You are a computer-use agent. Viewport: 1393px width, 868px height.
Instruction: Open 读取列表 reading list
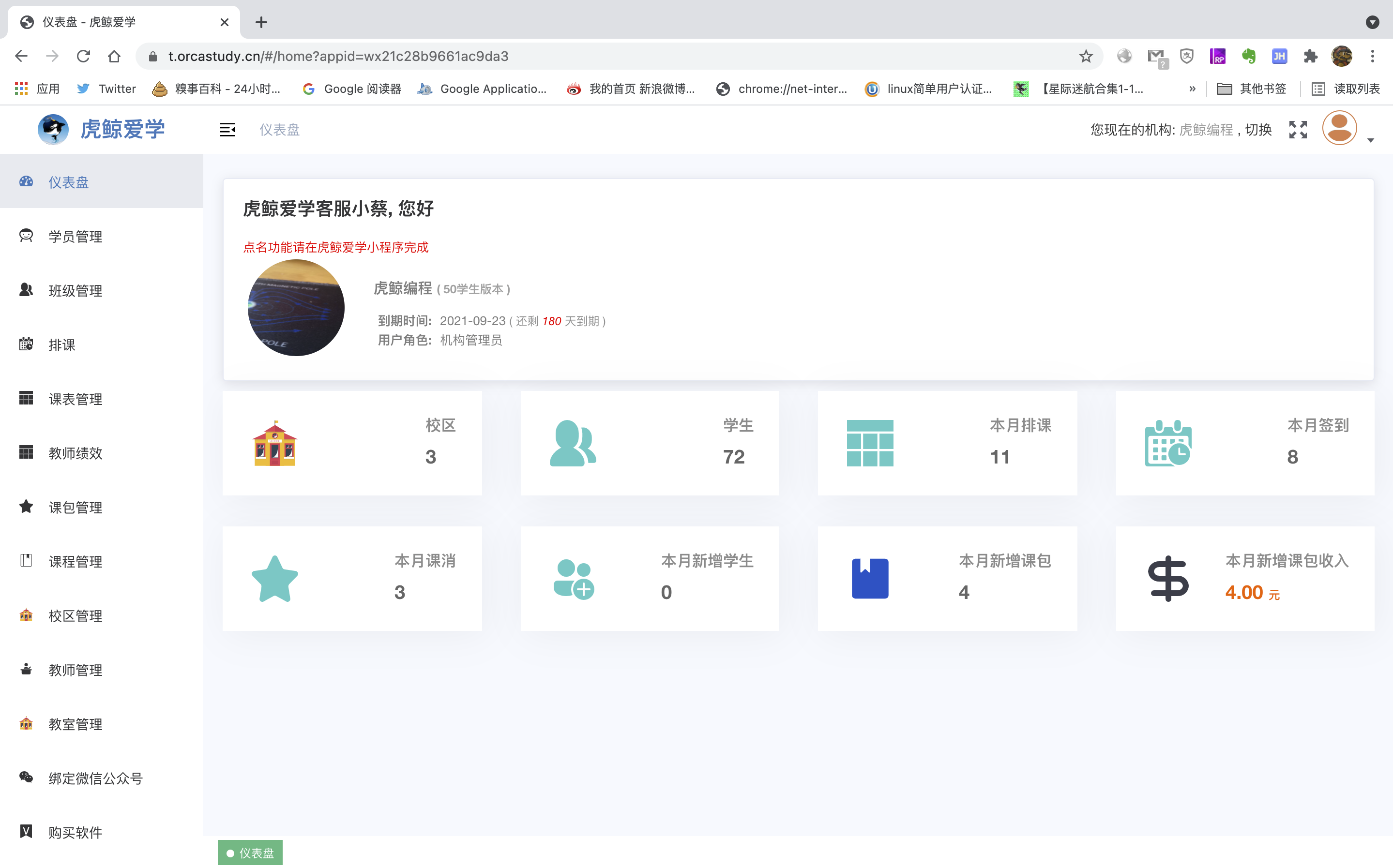pyautogui.click(x=1346, y=89)
